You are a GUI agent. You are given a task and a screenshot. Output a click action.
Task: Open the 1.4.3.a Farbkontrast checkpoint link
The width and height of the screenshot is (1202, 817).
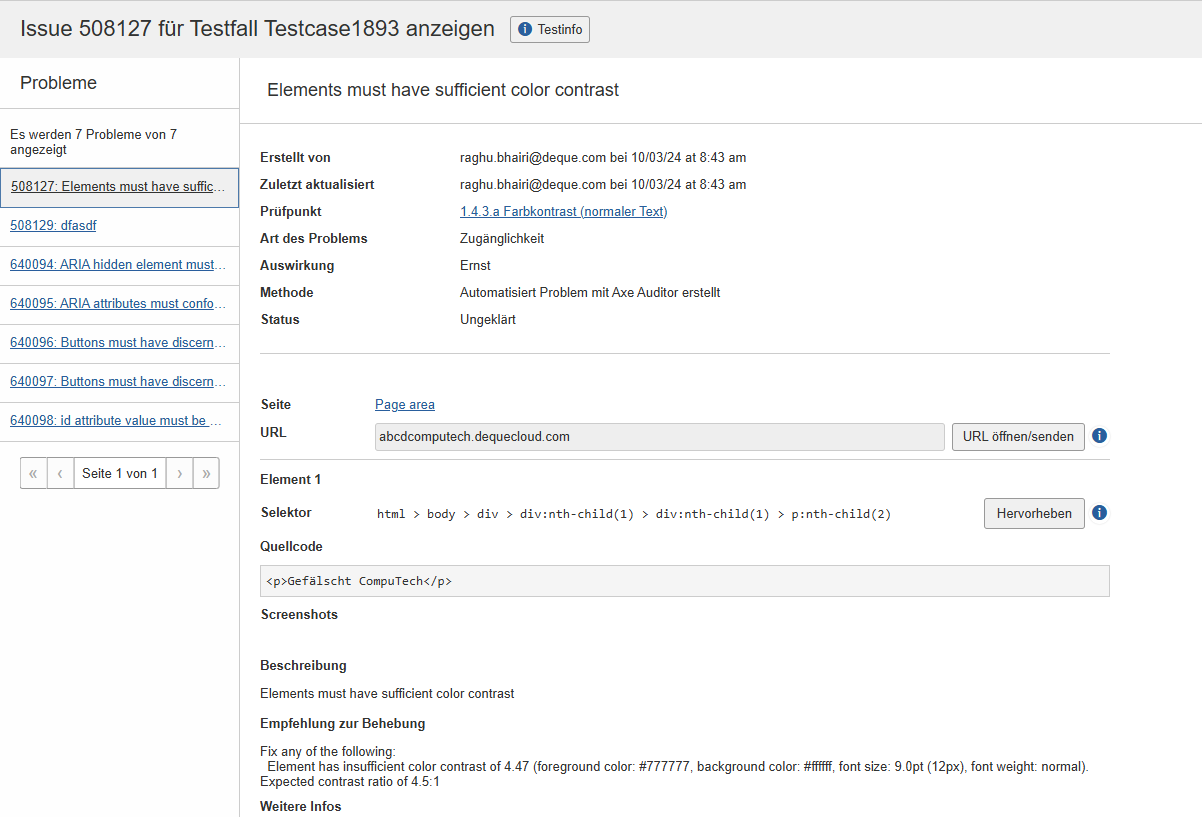tap(563, 211)
